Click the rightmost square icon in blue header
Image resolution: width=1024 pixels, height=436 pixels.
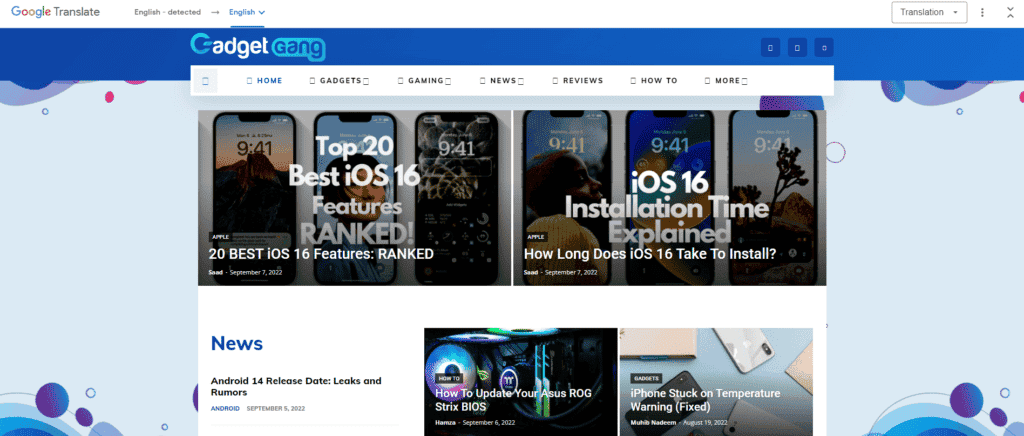pos(823,47)
